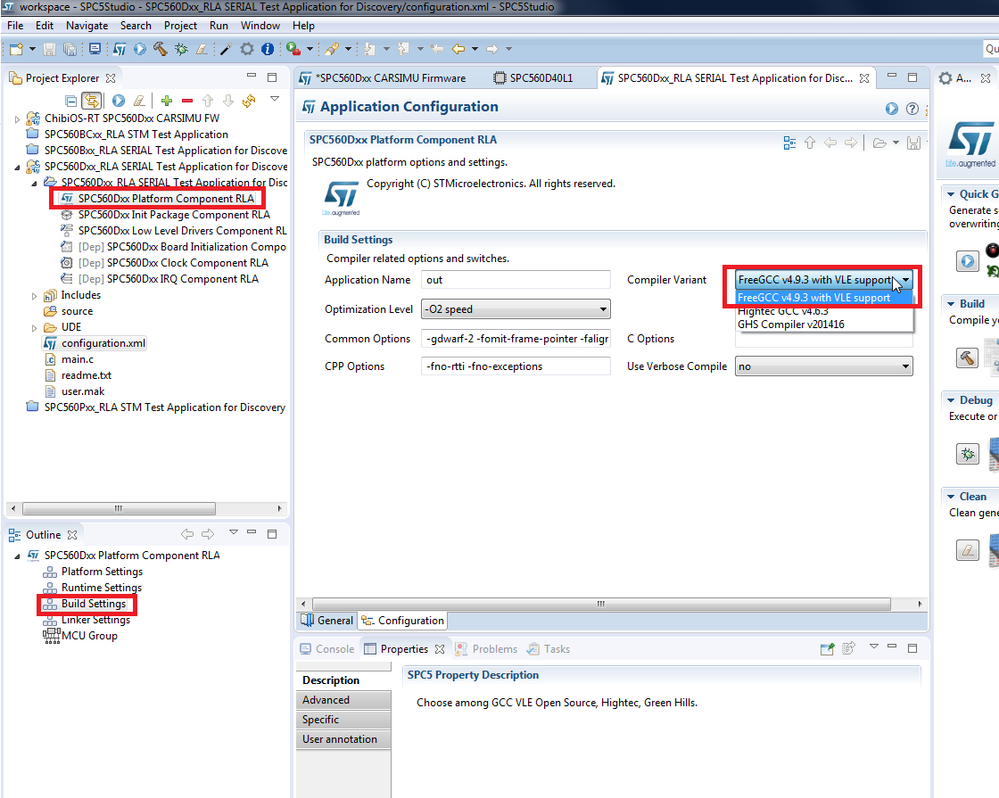Open the Project menu
Screen dimensions: 999x798
[x=180, y=25]
